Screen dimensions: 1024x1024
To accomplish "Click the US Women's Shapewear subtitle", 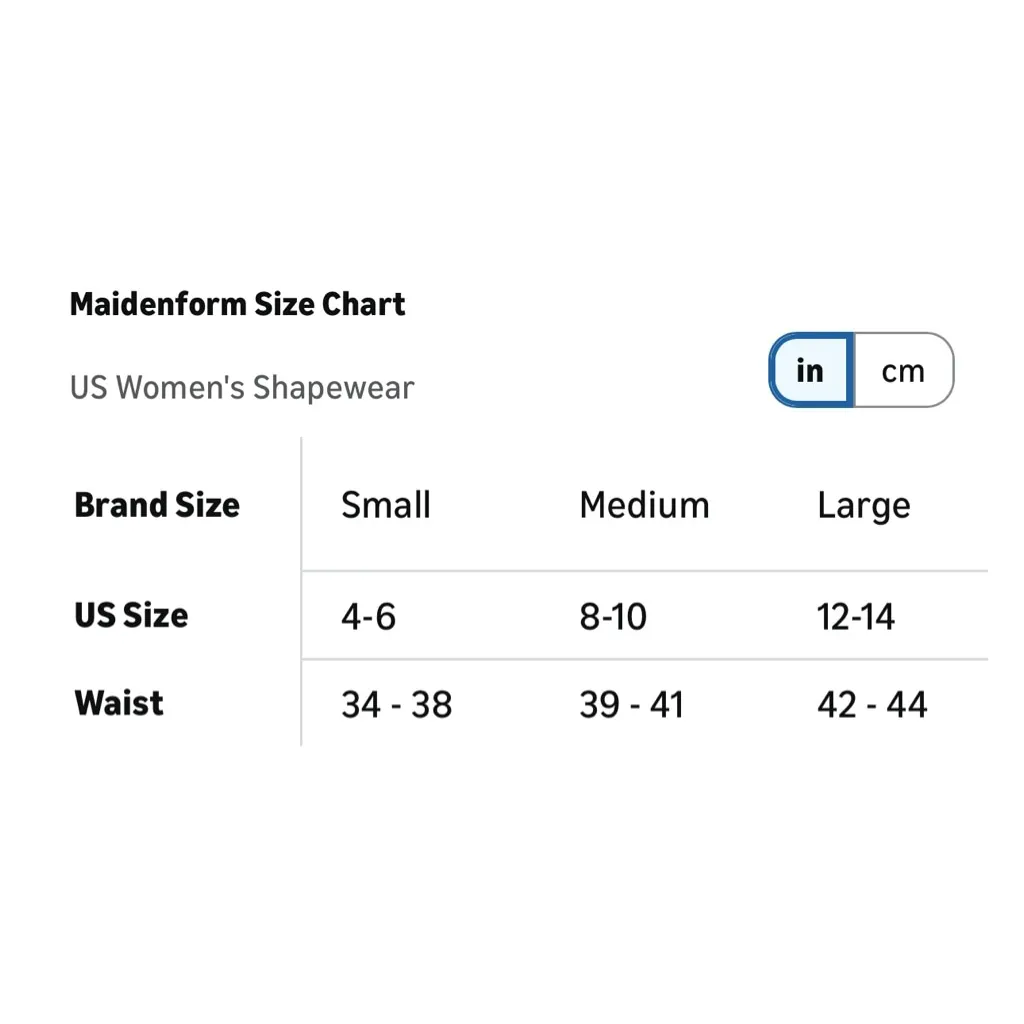I will click(242, 387).
